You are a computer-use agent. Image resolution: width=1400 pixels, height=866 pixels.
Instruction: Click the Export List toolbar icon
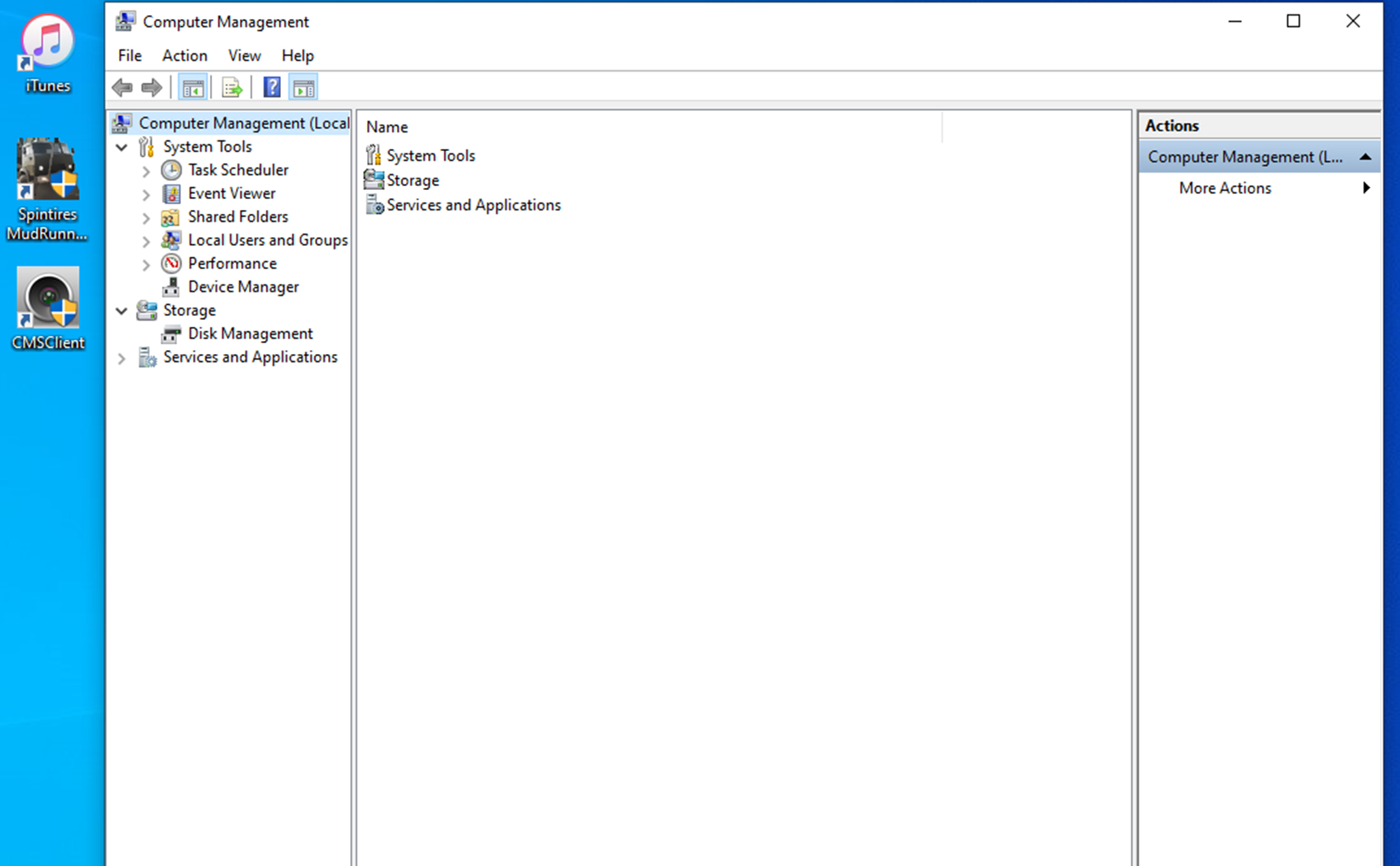point(232,87)
